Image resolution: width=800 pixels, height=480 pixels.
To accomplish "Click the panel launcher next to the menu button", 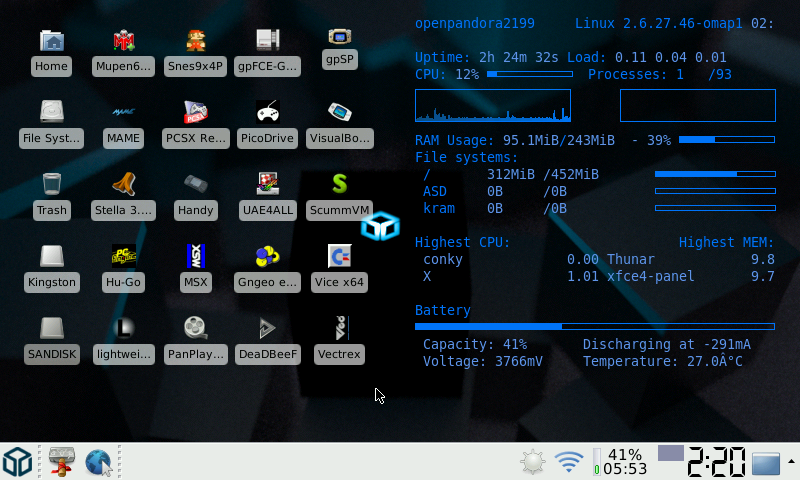I will click(62, 462).
